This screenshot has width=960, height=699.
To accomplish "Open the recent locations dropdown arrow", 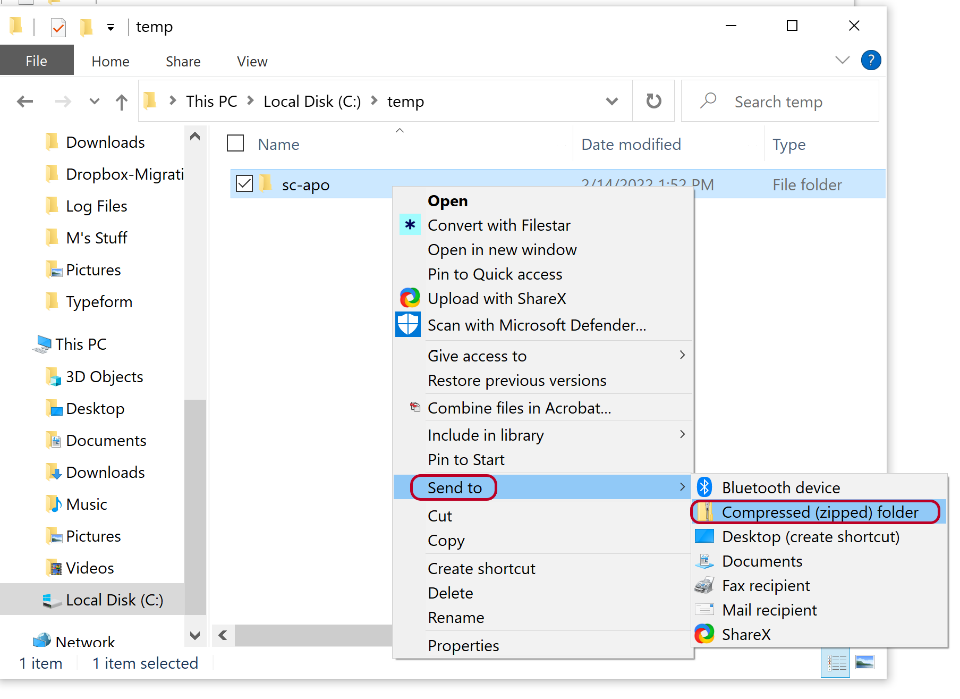I will (x=95, y=102).
